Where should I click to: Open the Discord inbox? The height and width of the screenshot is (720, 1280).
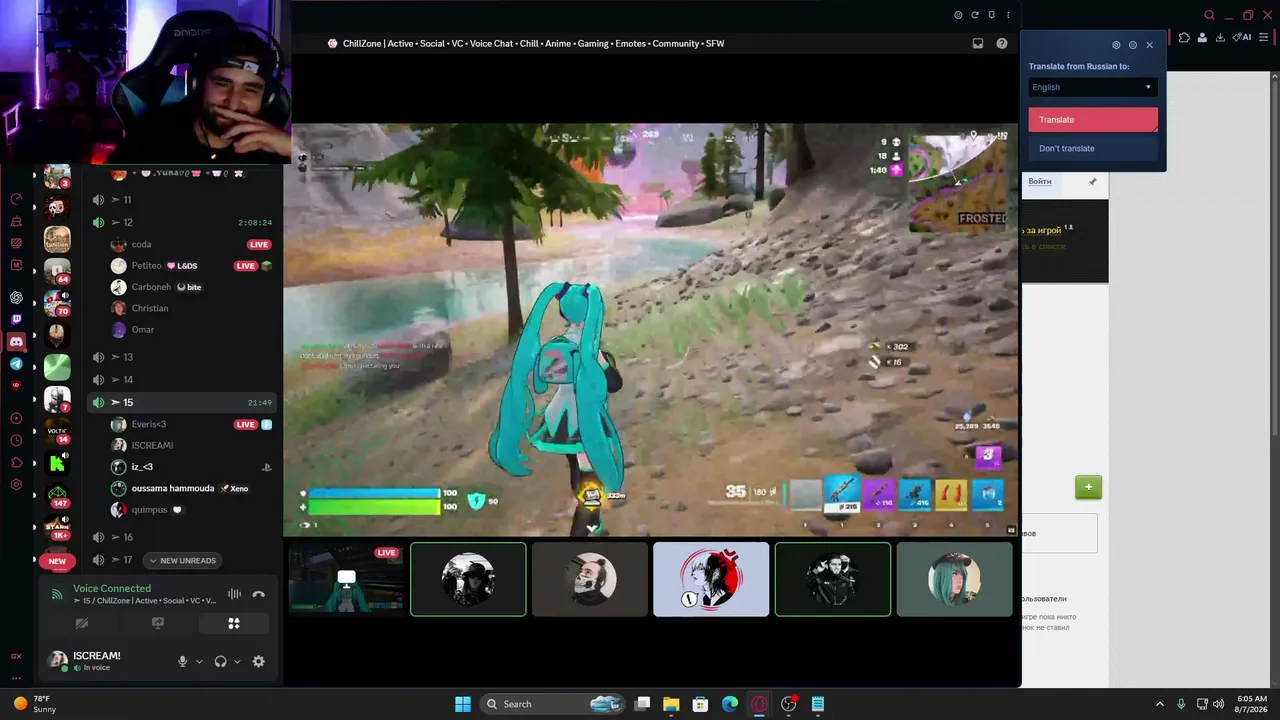[978, 43]
